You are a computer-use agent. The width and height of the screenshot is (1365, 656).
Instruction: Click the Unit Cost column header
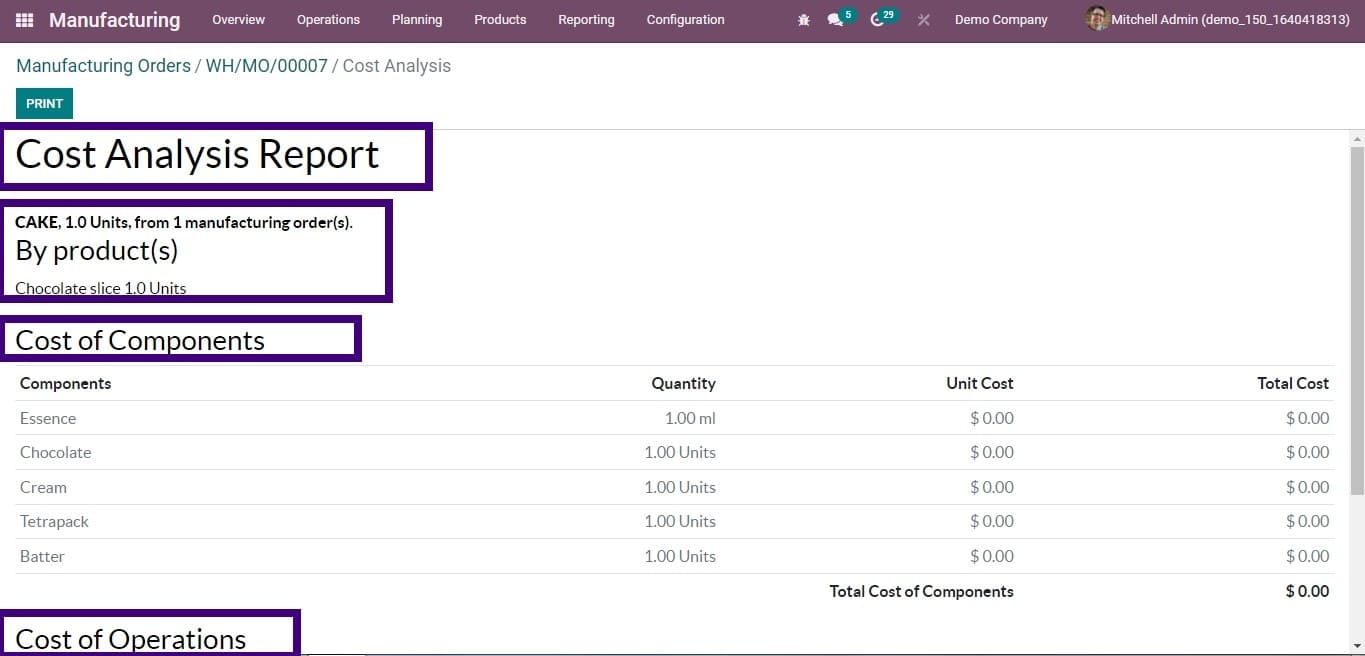pos(979,384)
